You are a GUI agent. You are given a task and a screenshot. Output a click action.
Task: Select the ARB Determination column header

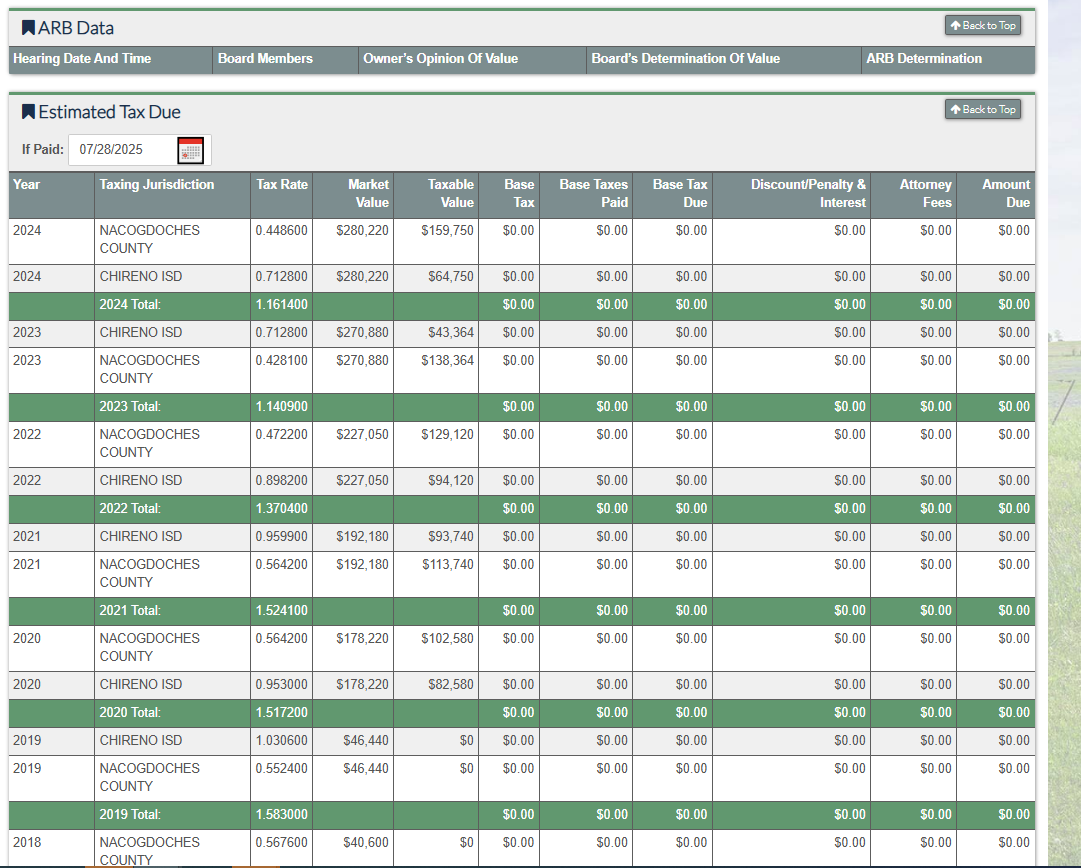924,59
